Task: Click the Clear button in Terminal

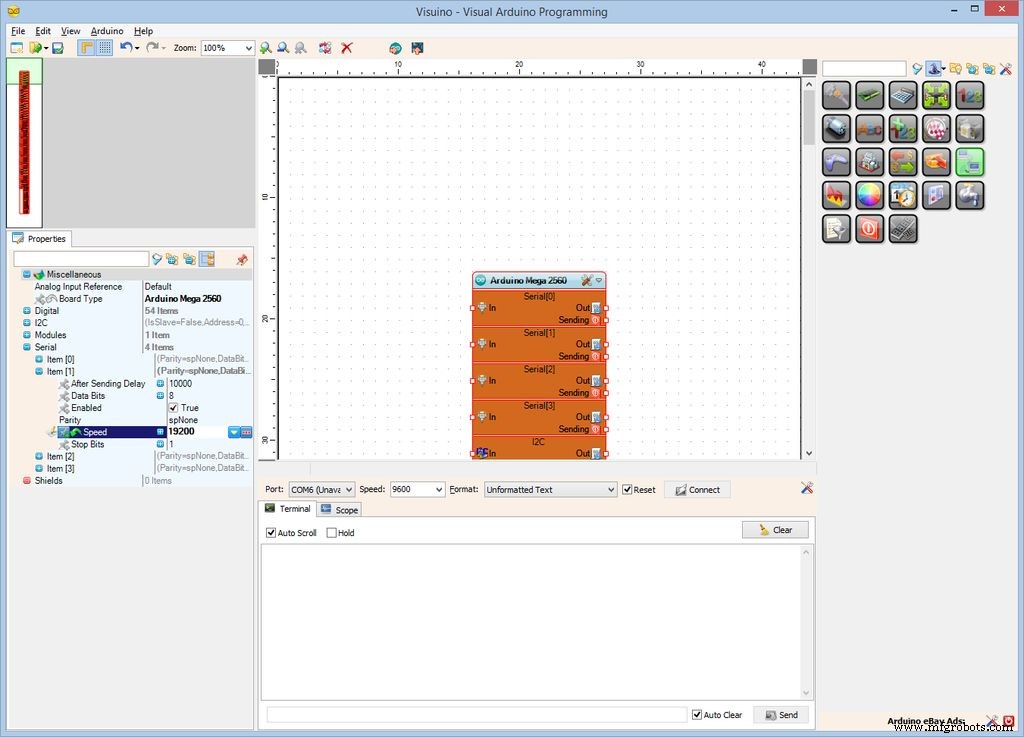Action: point(775,530)
